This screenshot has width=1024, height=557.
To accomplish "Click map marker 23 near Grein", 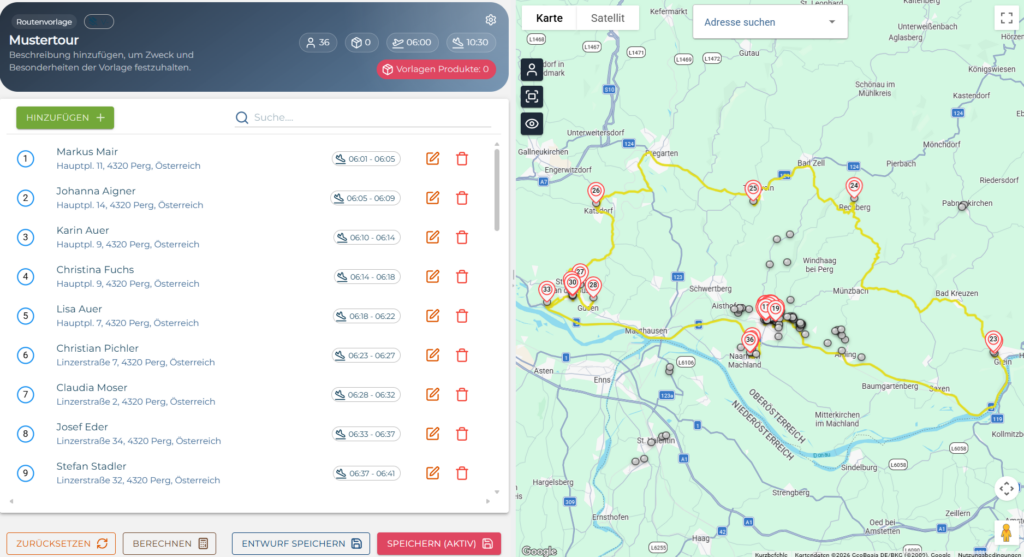I will click(993, 342).
